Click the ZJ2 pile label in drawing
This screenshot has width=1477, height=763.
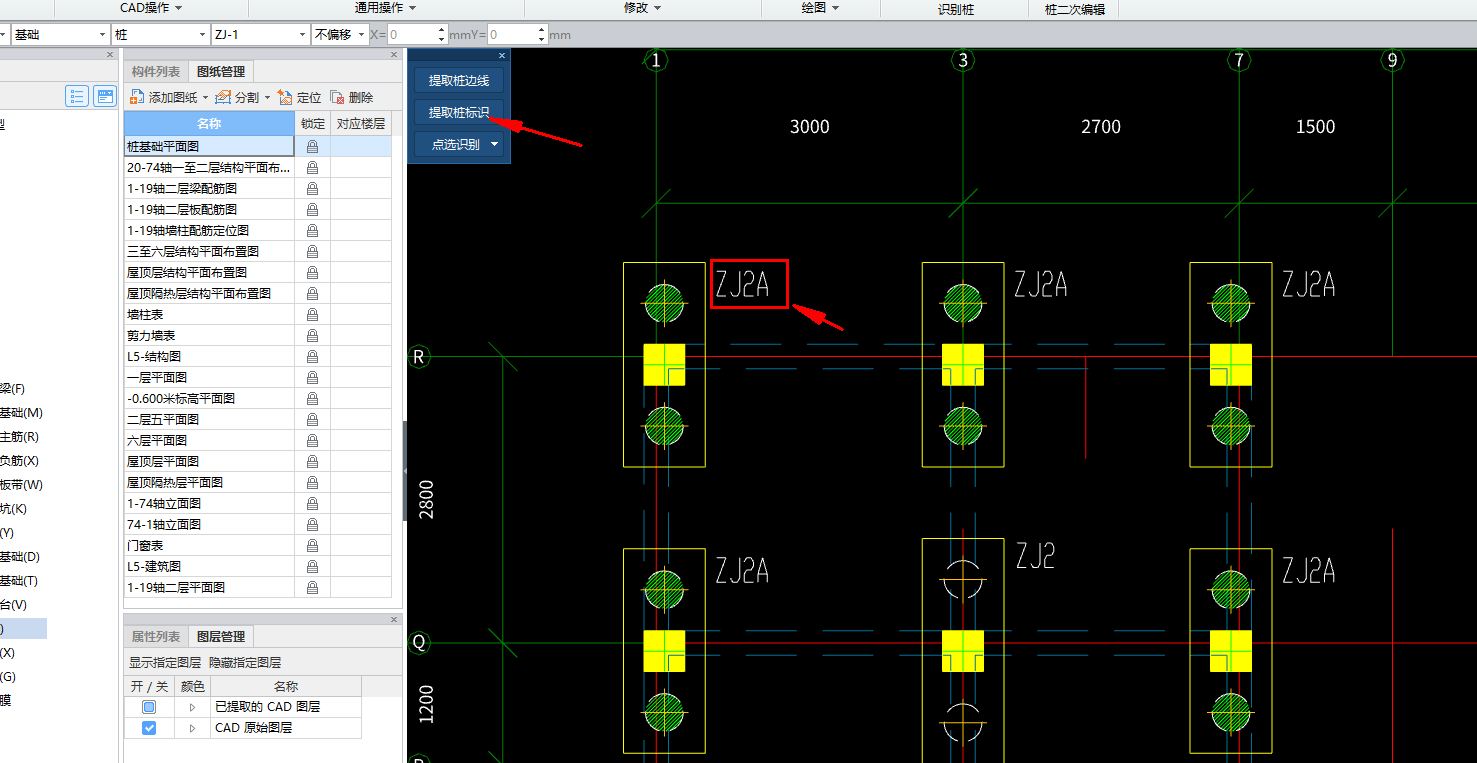(x=1035, y=555)
